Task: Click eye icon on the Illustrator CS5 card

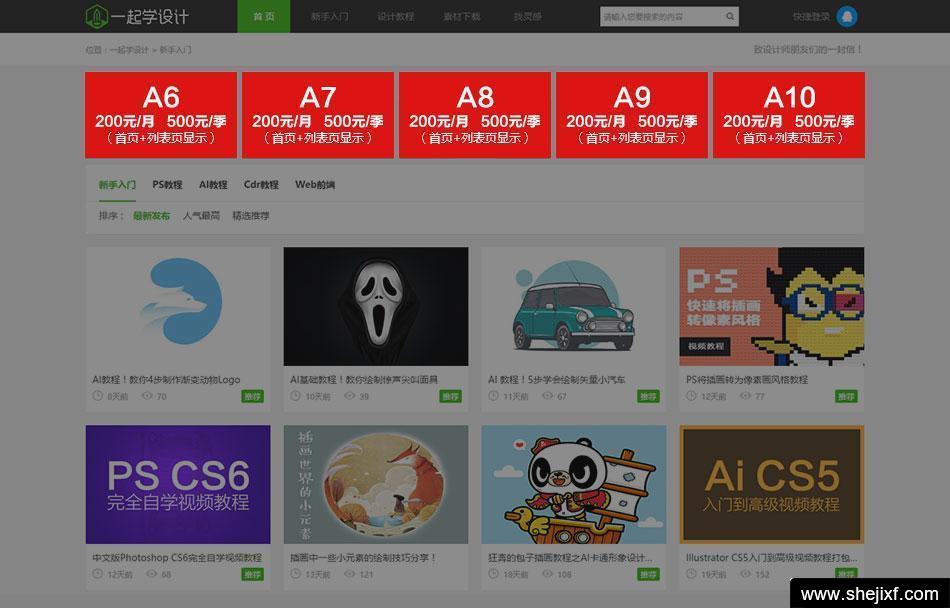Action: pos(746,573)
